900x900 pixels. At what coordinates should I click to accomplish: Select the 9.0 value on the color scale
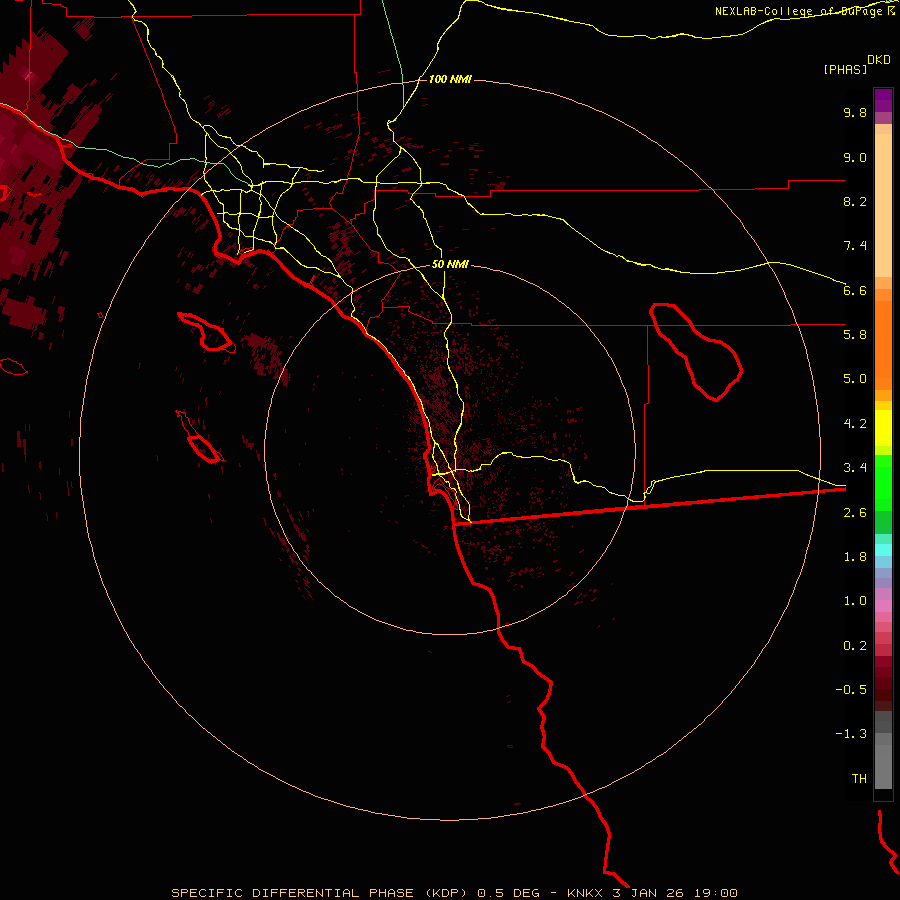coord(855,157)
